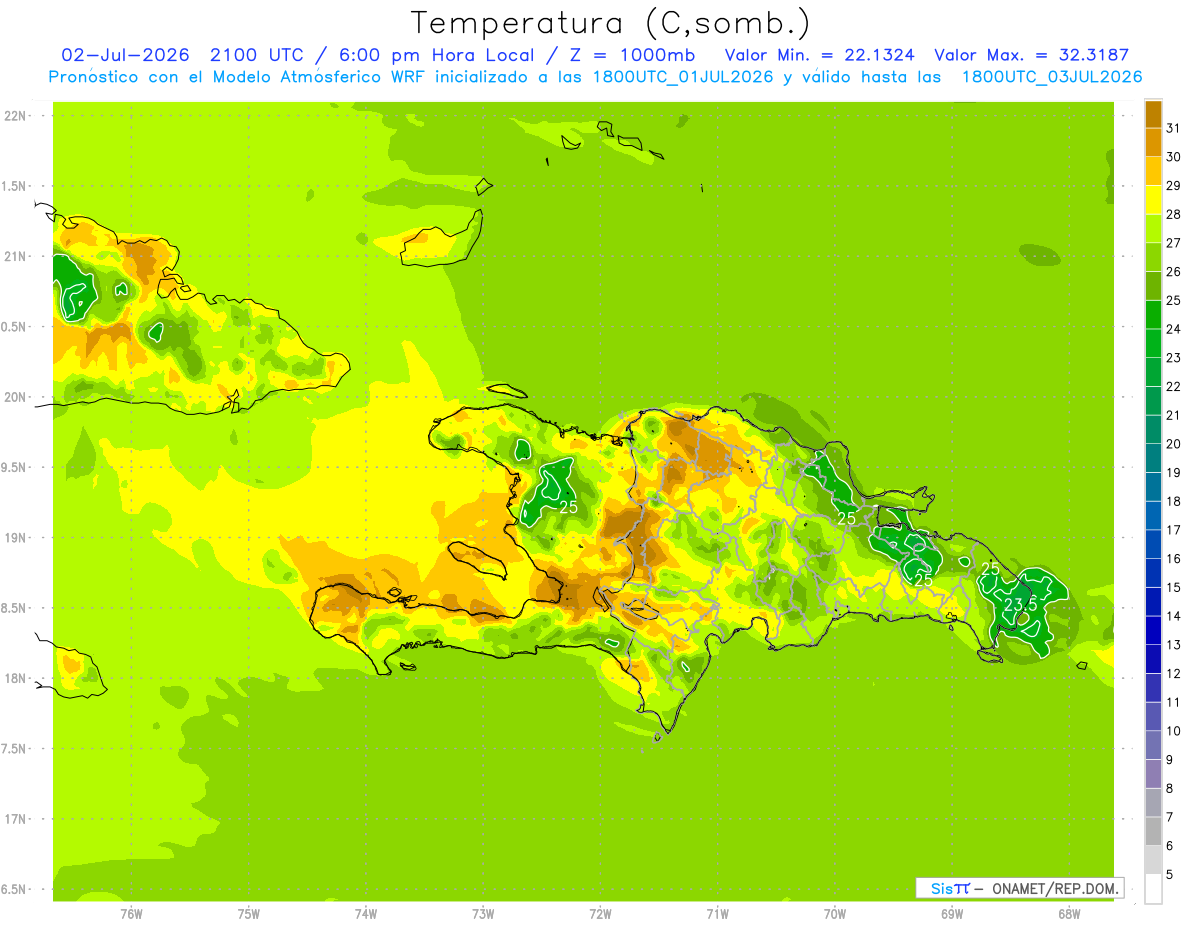The image size is (1200, 927).
Task: Click the "74W" longitude axis label
Action: tap(365, 914)
